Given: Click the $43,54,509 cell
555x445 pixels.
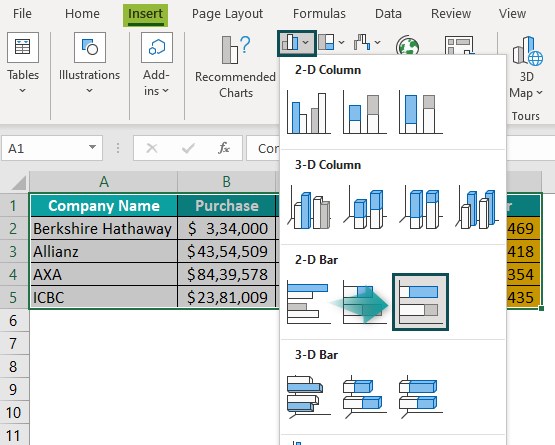Looking at the screenshot, I should pos(227,252).
